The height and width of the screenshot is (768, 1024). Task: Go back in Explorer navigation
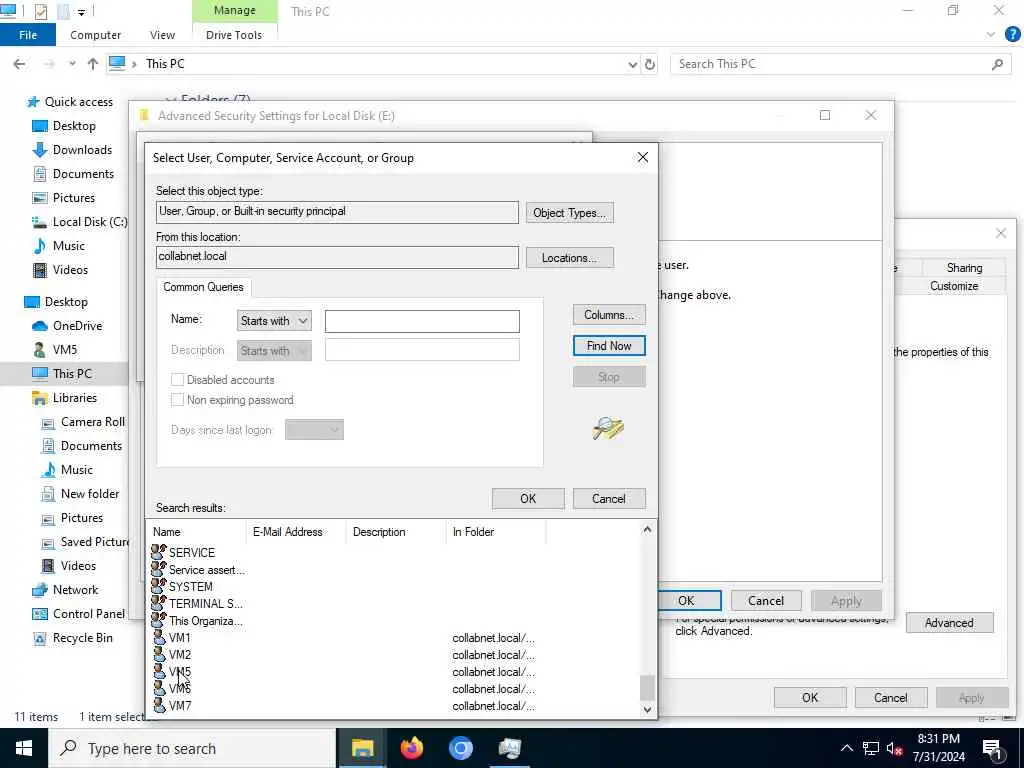20,64
